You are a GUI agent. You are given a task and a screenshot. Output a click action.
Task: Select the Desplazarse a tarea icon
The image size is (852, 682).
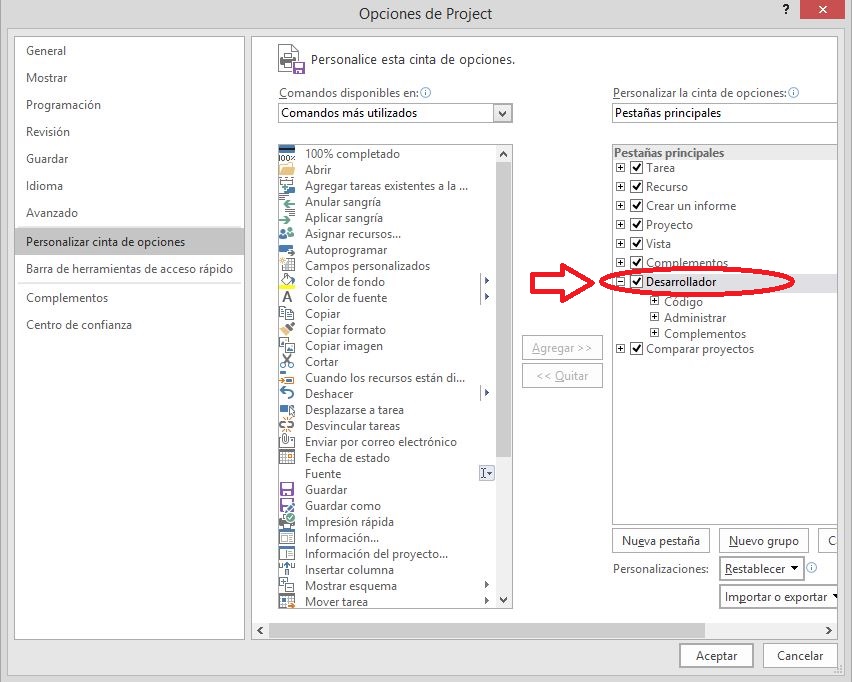[286, 410]
